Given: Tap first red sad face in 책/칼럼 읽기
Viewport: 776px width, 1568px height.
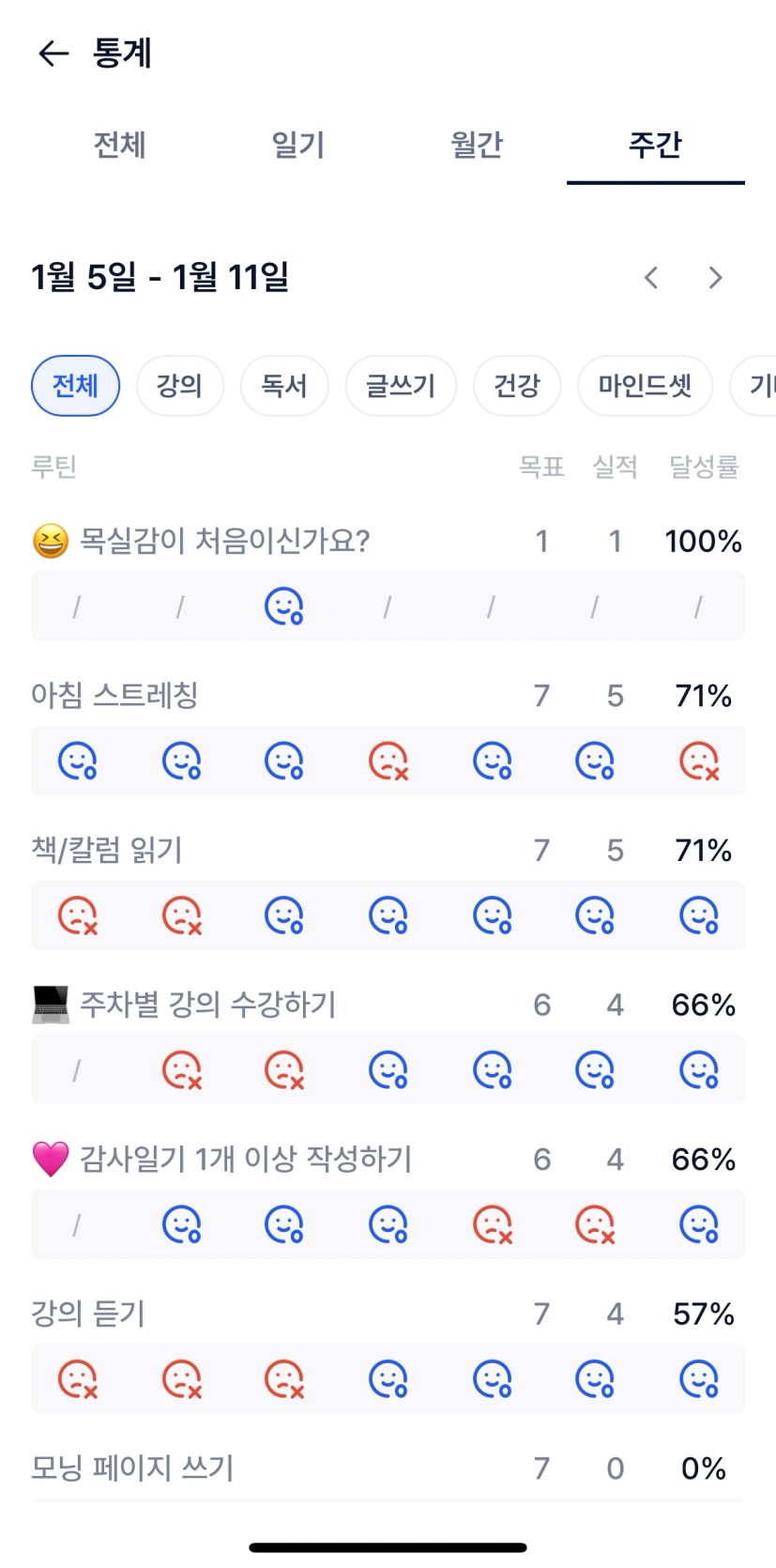Looking at the screenshot, I should click(x=77, y=915).
